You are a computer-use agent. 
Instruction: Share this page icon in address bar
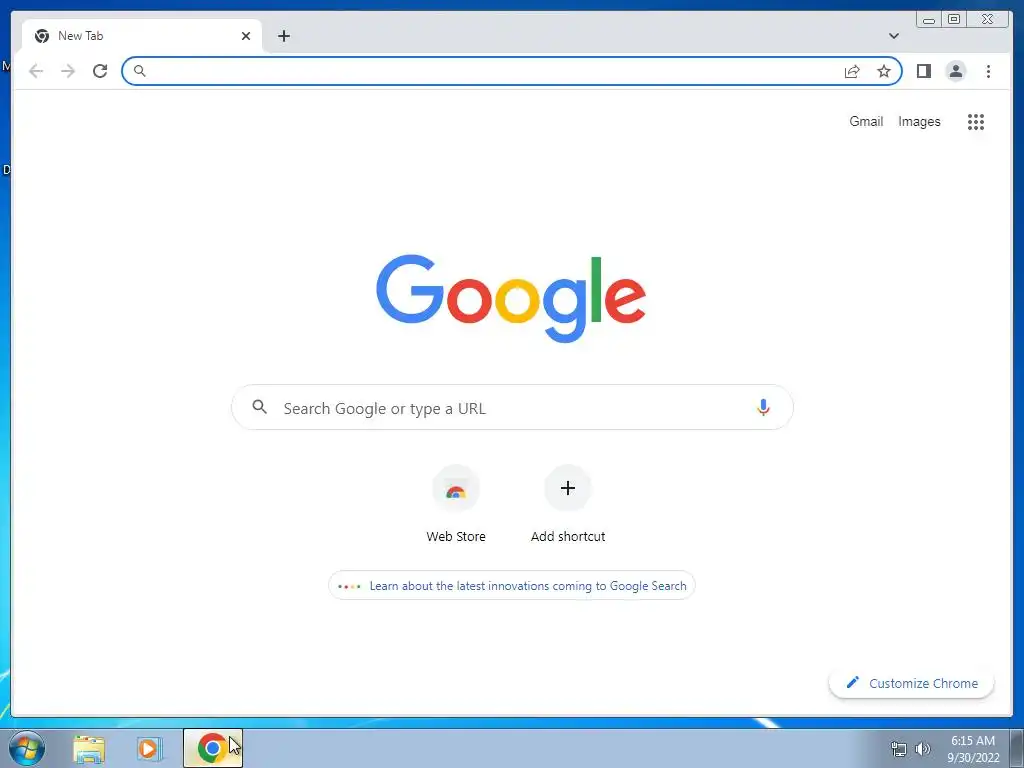click(852, 71)
